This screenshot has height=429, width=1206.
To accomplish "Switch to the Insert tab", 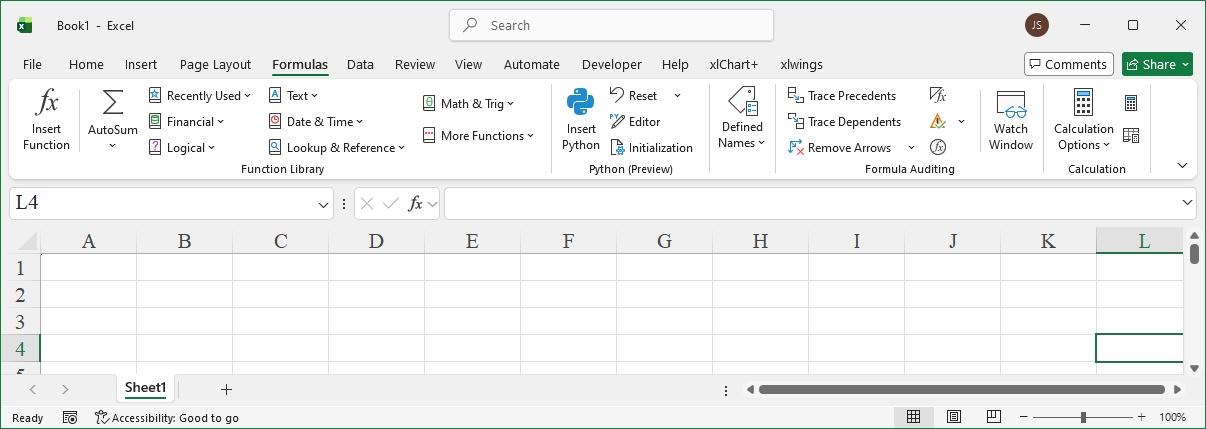I will (141, 64).
